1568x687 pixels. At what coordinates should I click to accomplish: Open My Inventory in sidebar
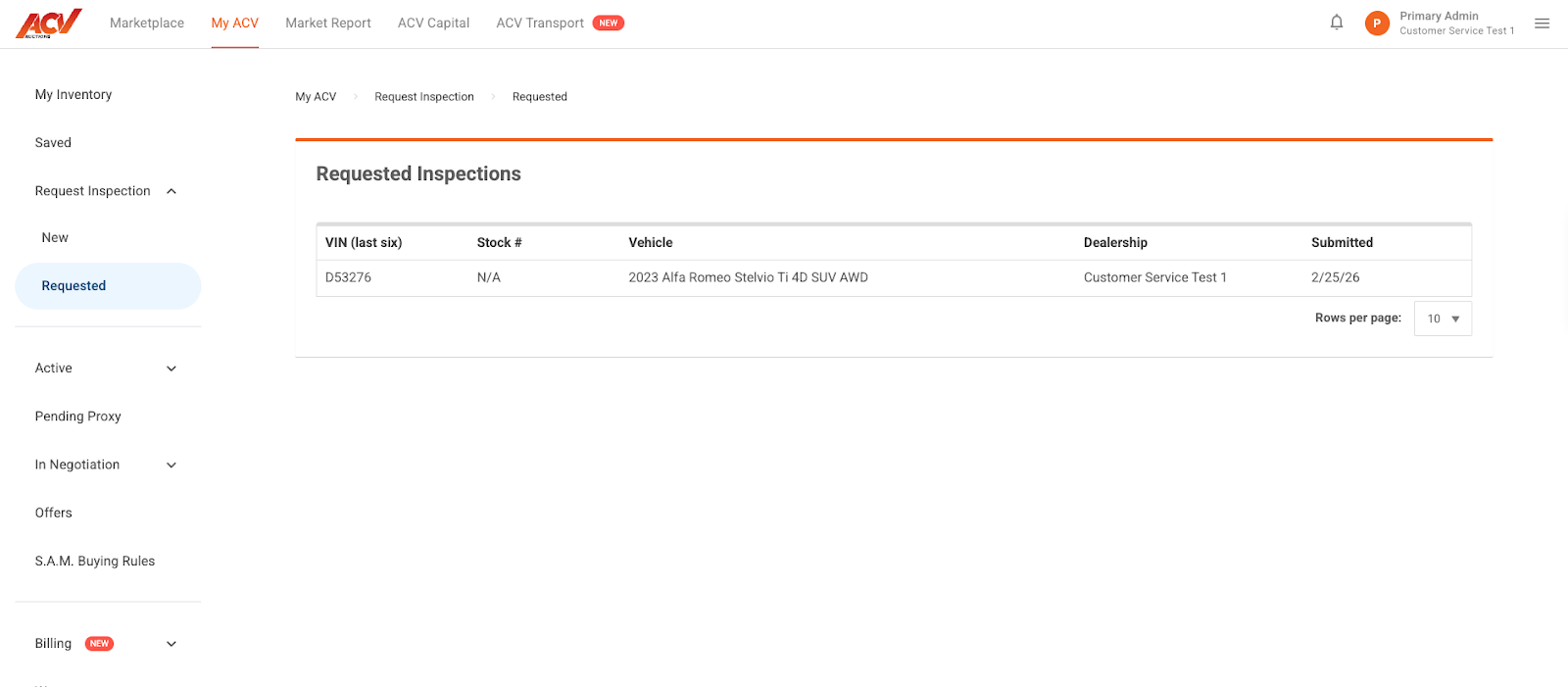pos(73,94)
